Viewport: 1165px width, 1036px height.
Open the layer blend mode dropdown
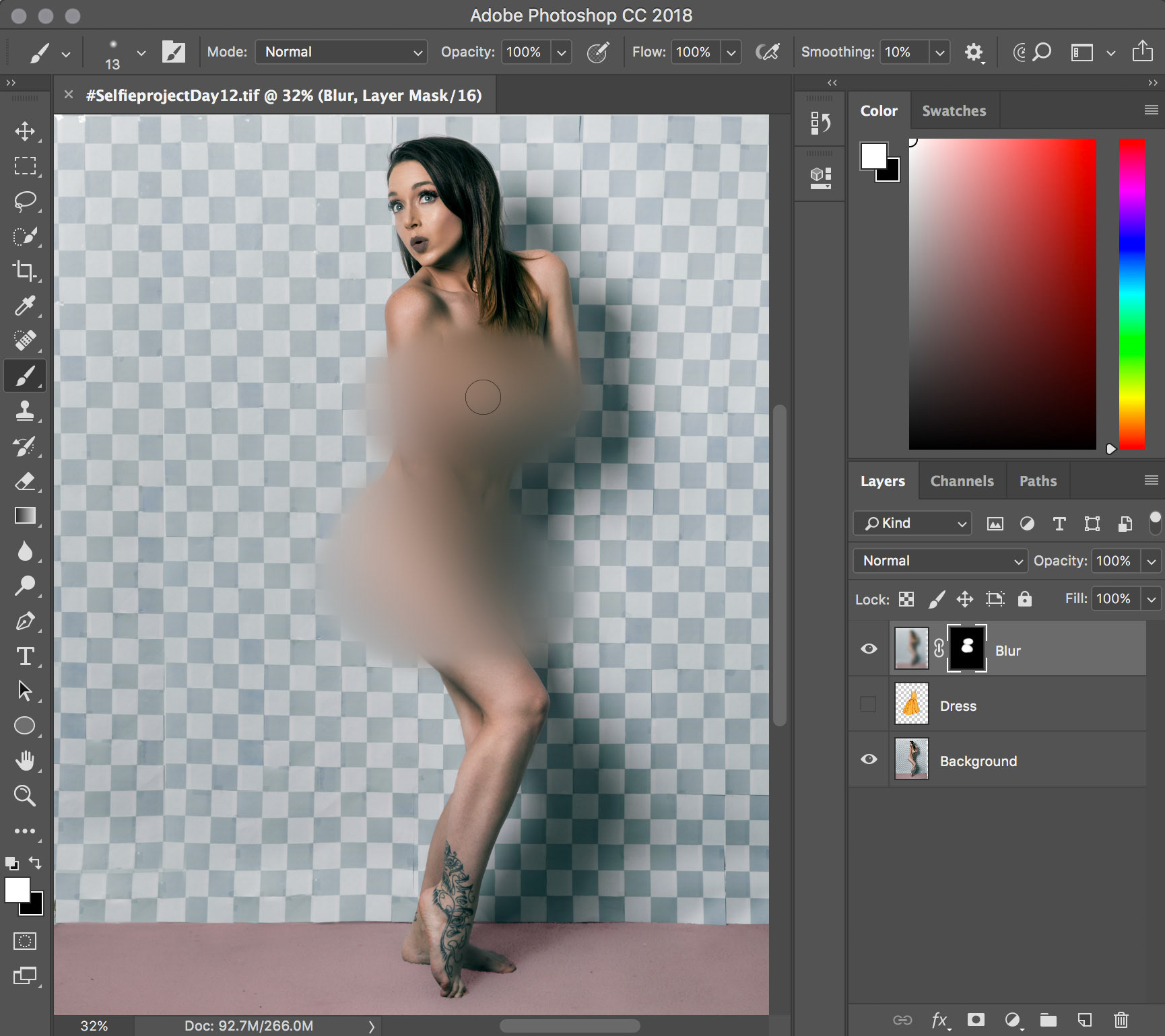pyautogui.click(x=940, y=561)
